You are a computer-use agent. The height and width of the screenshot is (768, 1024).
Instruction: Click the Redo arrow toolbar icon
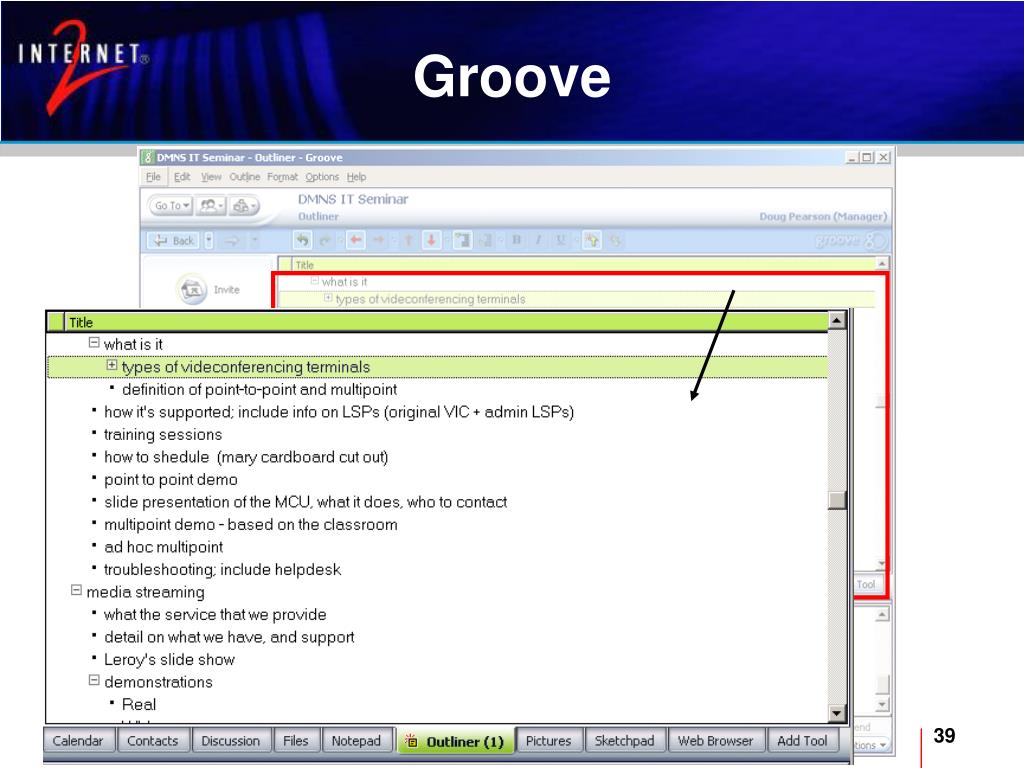pos(325,240)
